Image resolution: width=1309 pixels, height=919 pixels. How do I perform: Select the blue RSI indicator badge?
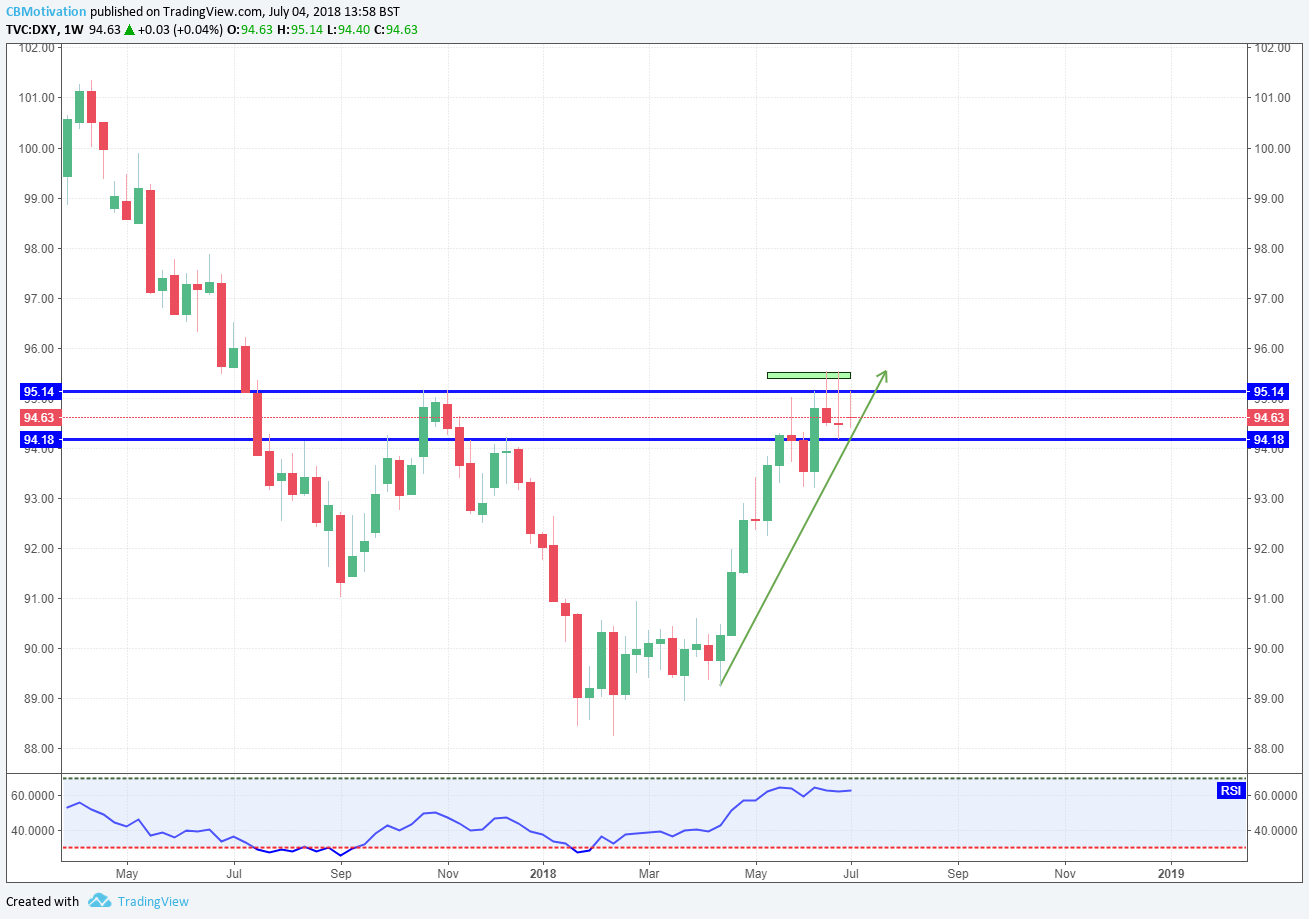tap(1231, 791)
